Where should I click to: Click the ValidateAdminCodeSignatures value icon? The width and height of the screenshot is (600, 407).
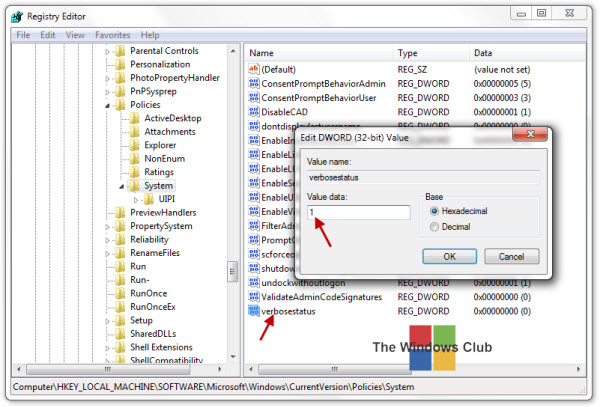[x=254, y=296]
